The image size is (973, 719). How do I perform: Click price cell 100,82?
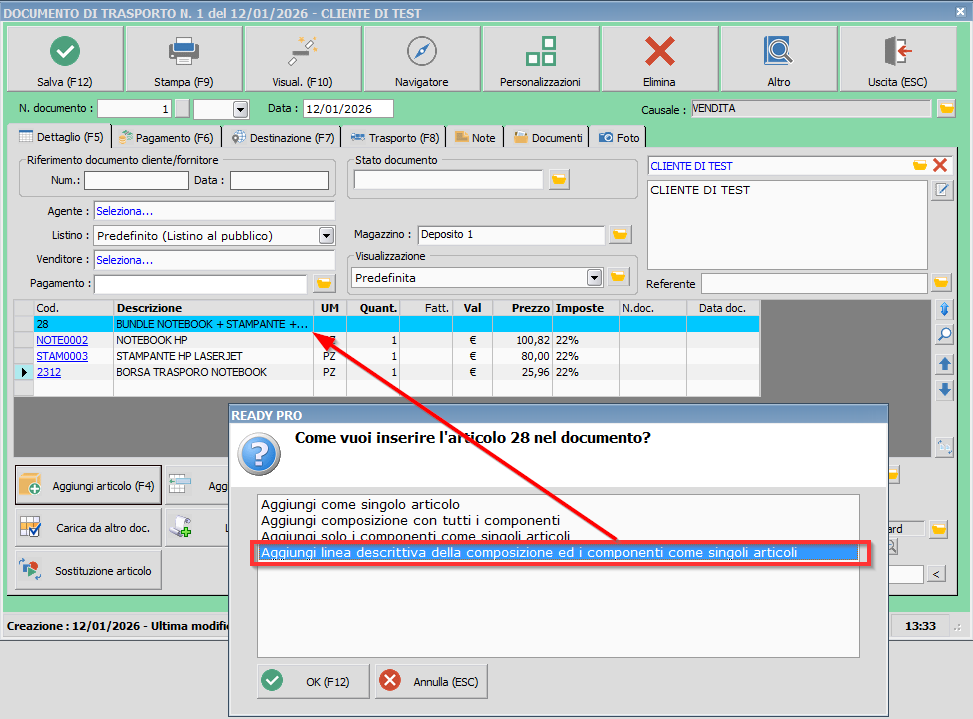522,340
